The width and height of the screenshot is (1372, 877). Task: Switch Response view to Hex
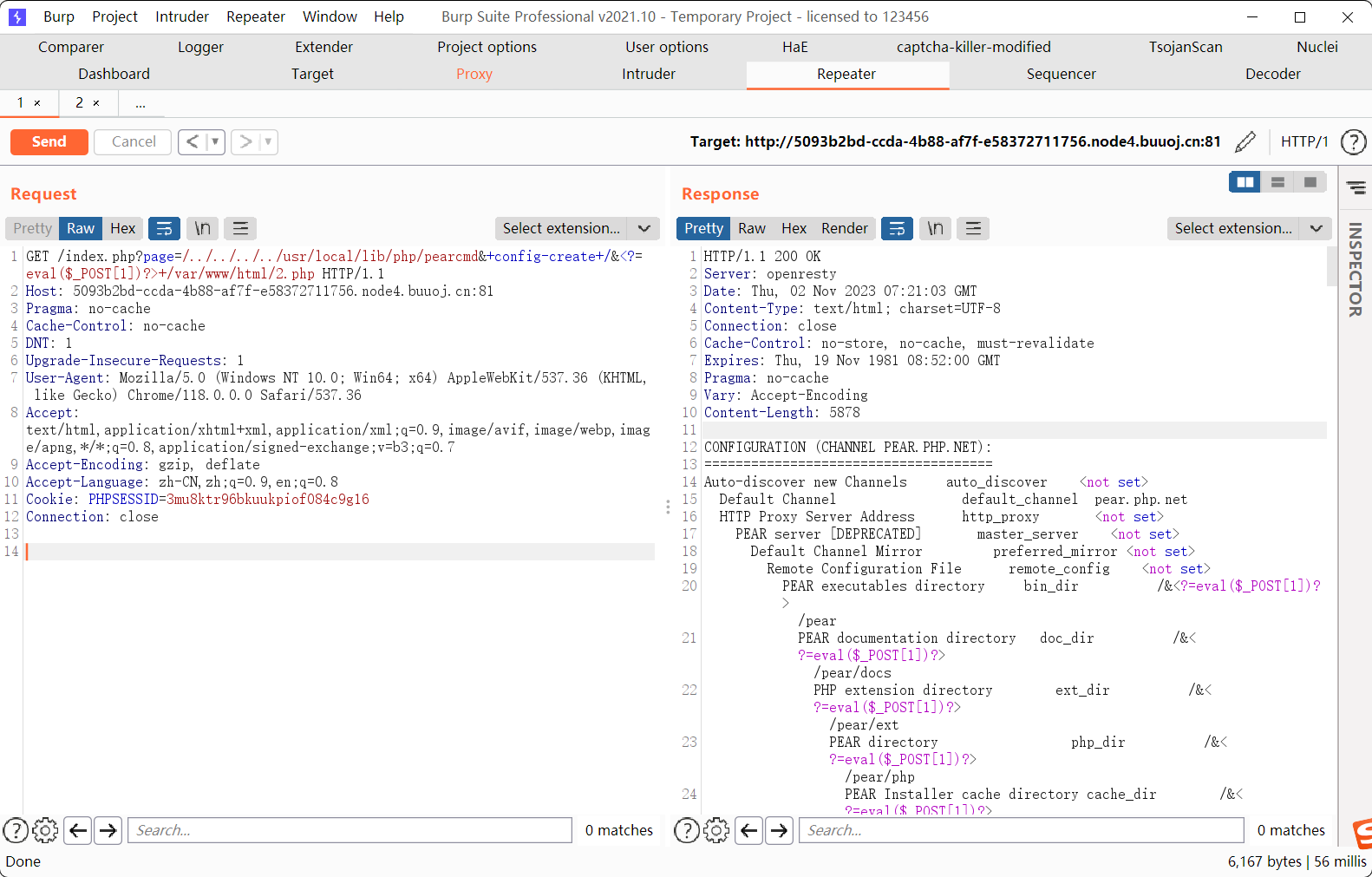[794, 228]
